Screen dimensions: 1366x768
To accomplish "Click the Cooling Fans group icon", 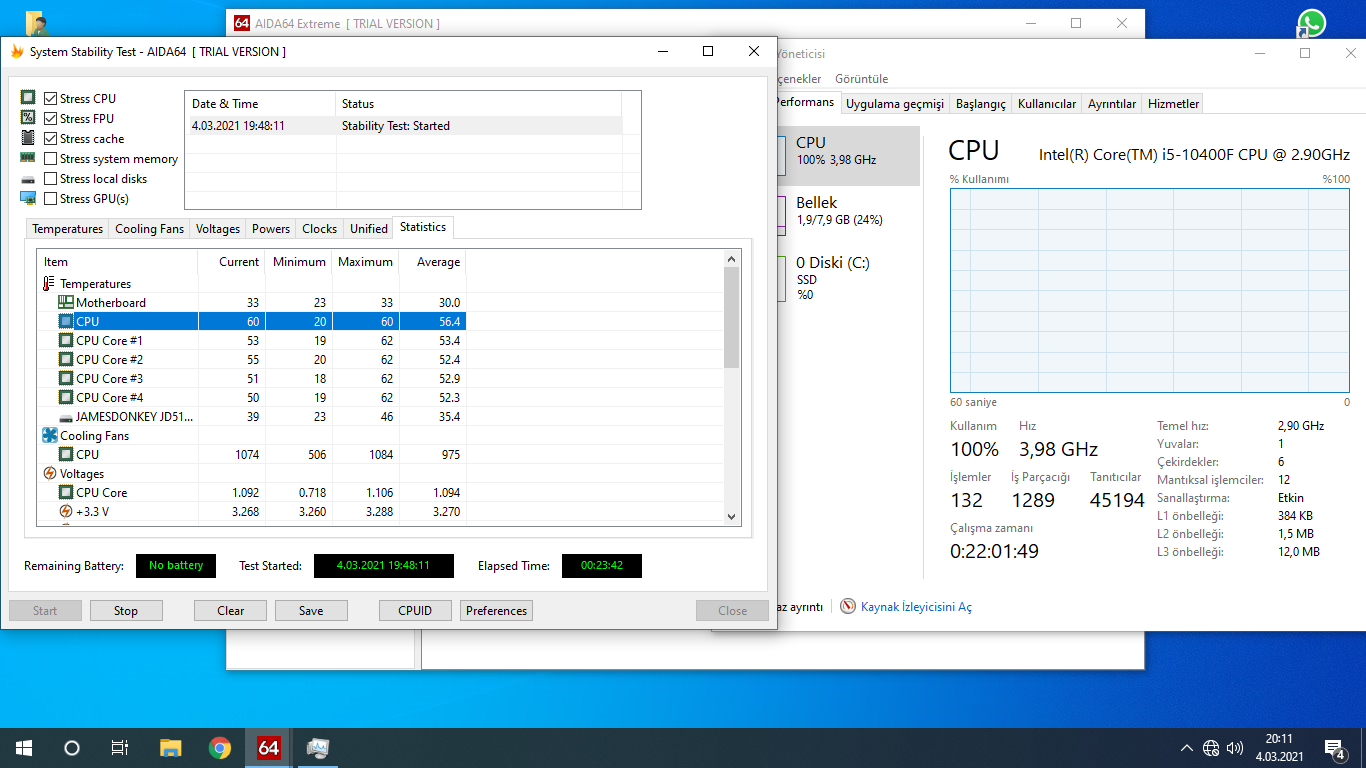I will 50,436.
